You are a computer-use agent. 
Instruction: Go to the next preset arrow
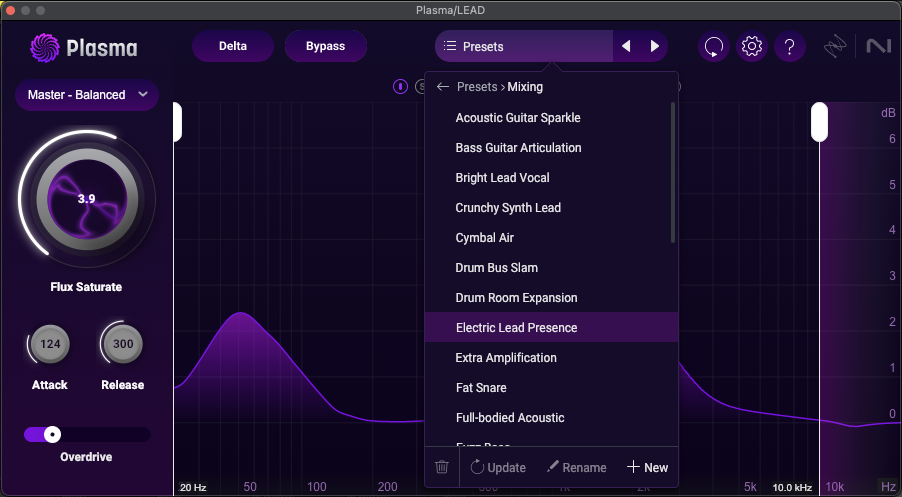(x=655, y=46)
